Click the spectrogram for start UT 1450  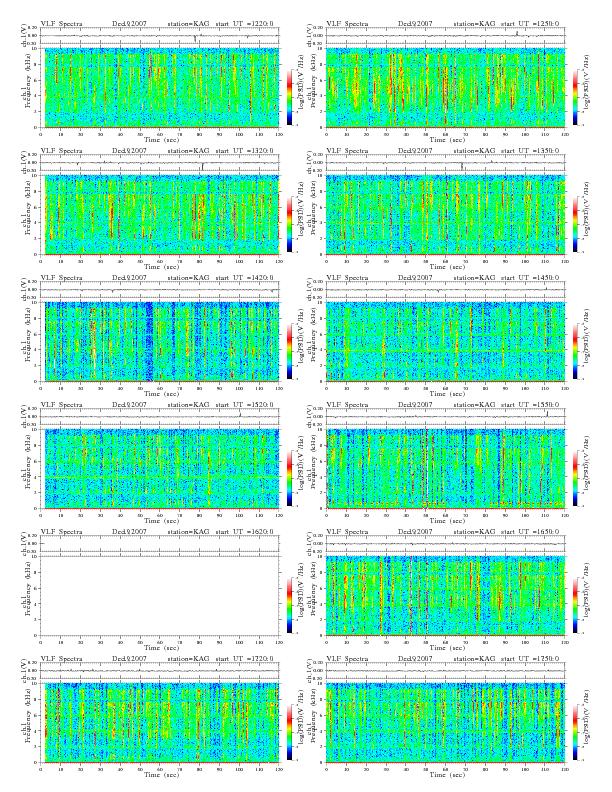pos(445,342)
